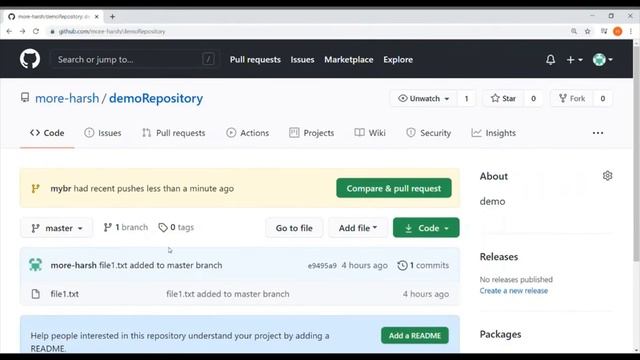Open file1.txt in the file list

point(64,294)
